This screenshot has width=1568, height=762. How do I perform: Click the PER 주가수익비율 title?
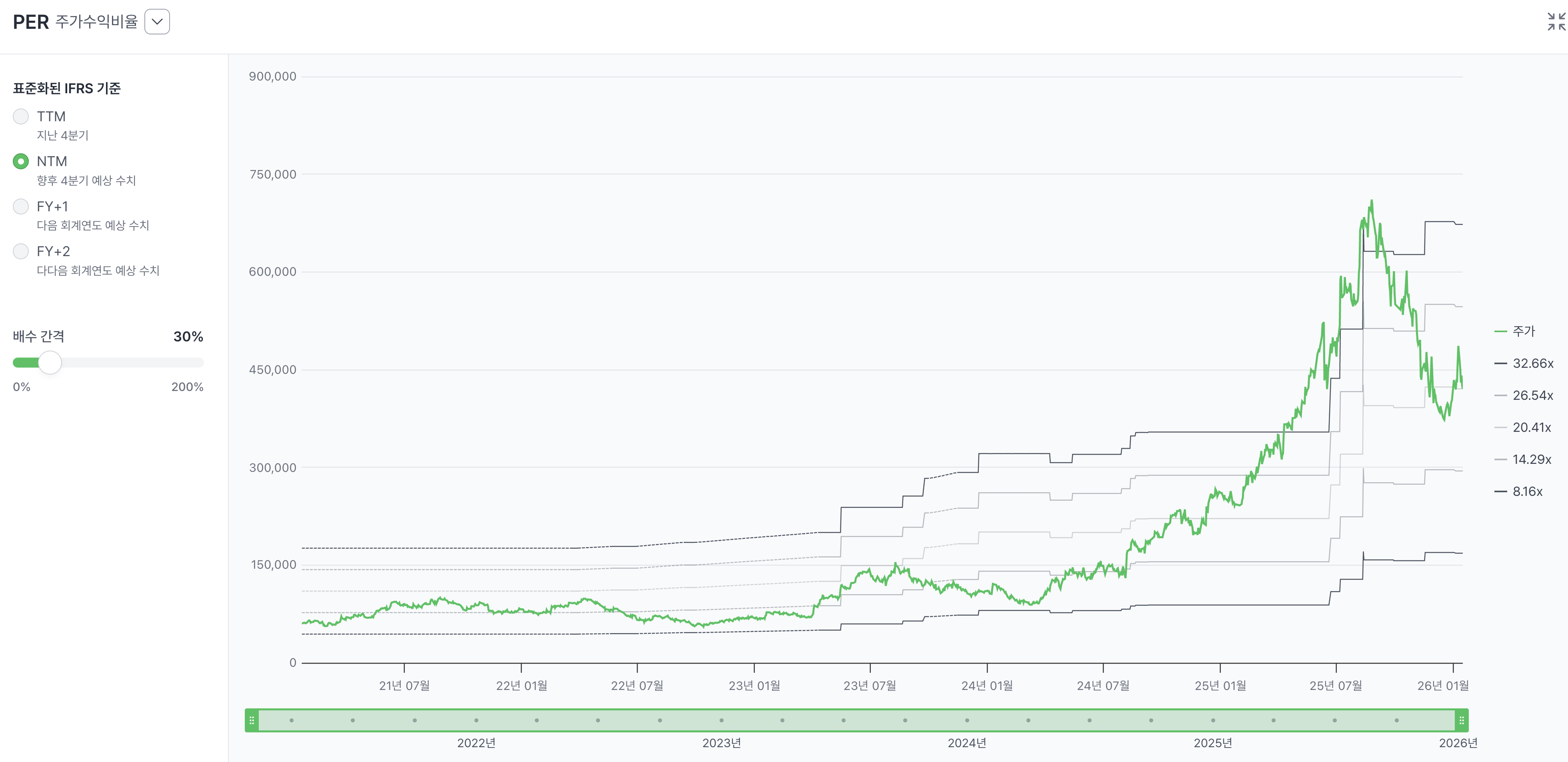tap(76, 22)
